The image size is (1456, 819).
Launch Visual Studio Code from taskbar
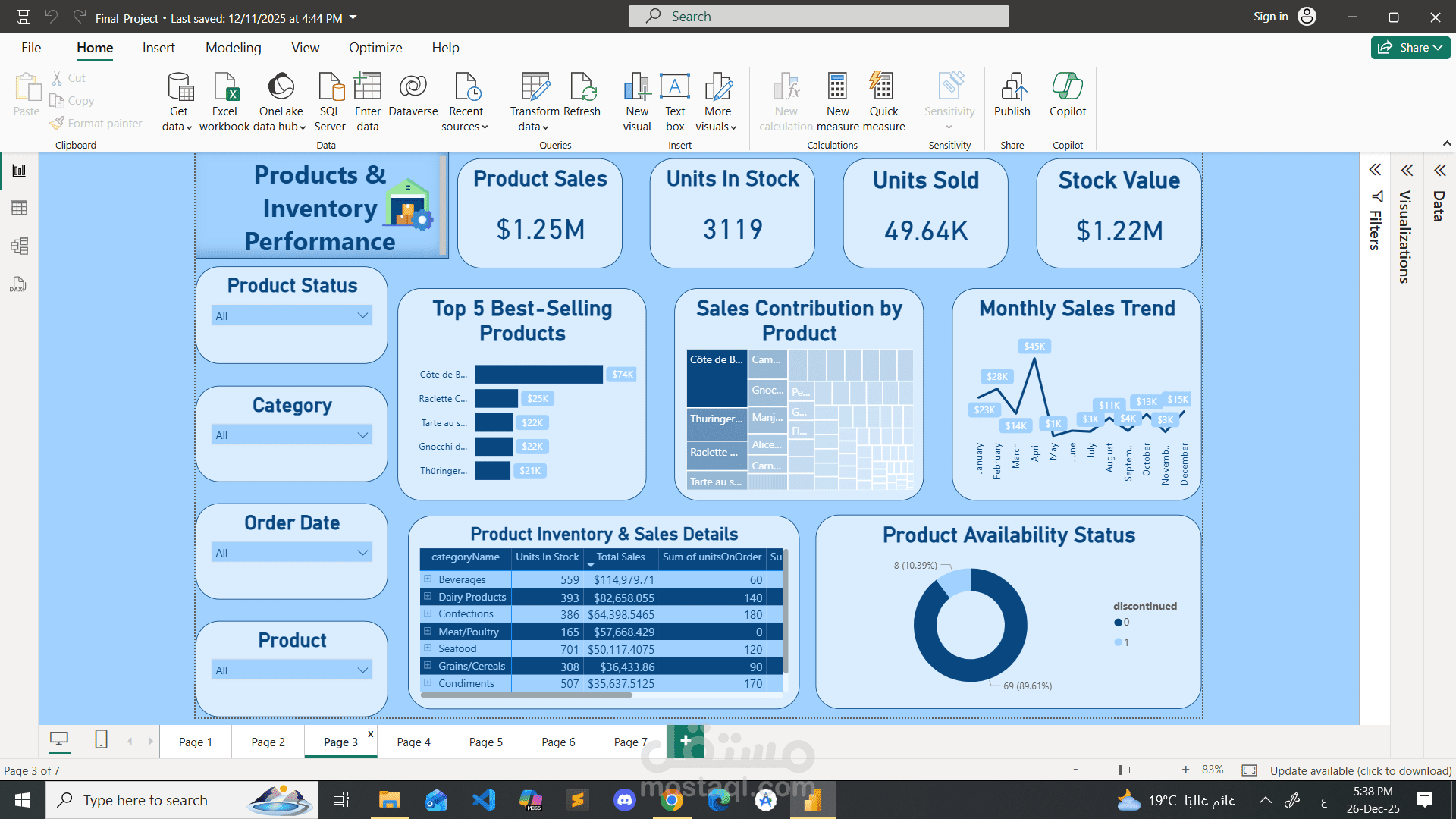click(483, 800)
